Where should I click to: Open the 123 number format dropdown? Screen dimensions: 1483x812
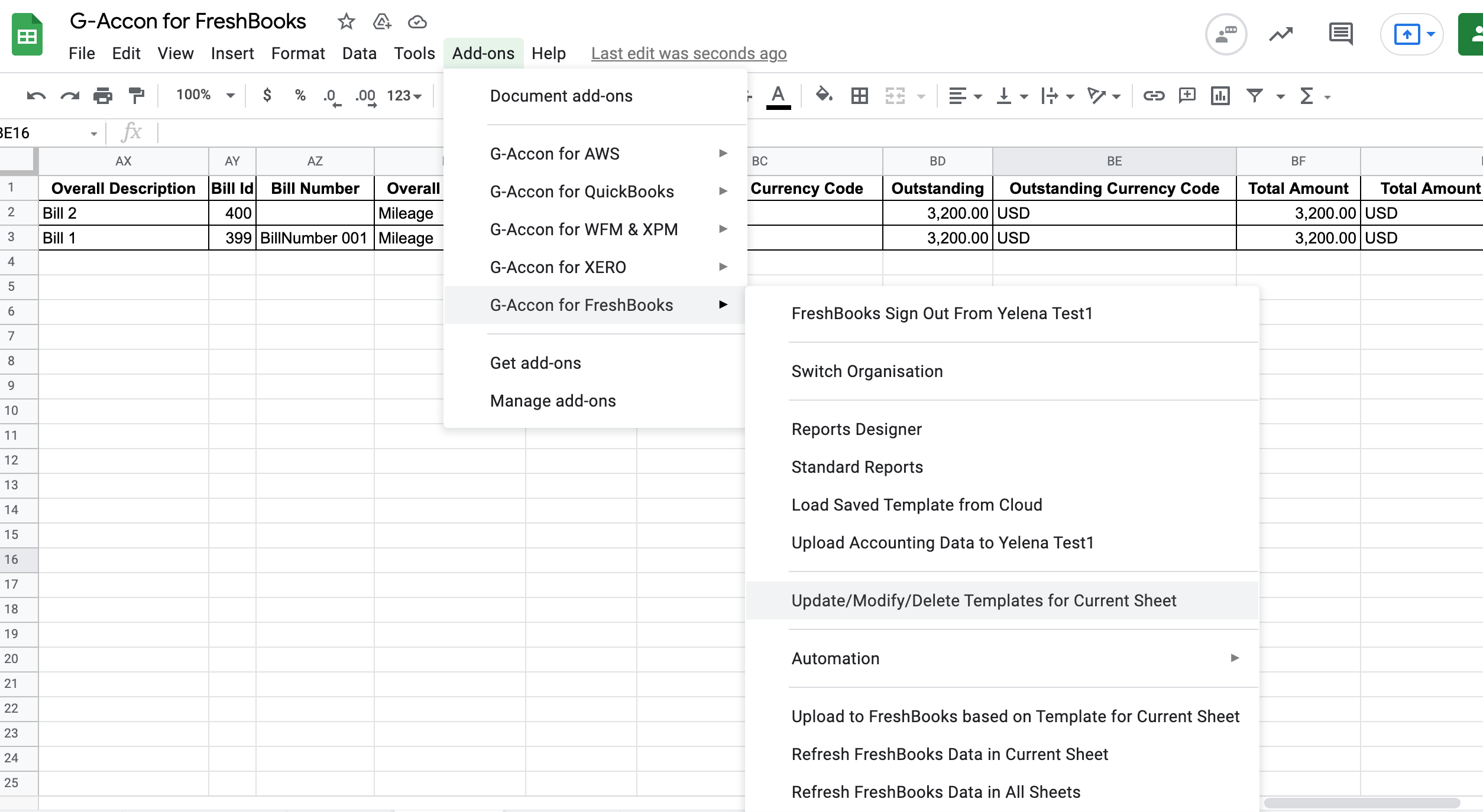click(x=404, y=96)
